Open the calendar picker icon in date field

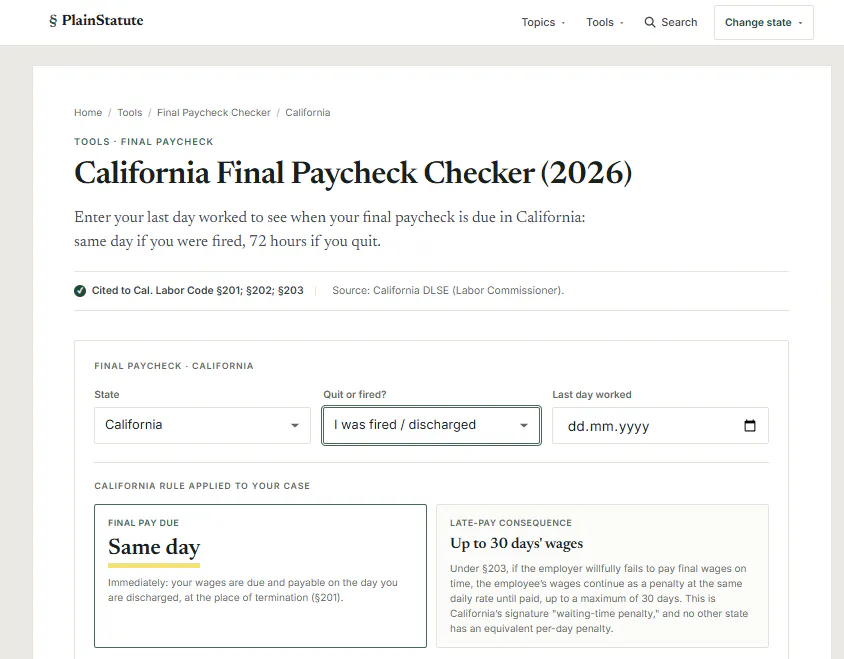[x=749, y=425]
